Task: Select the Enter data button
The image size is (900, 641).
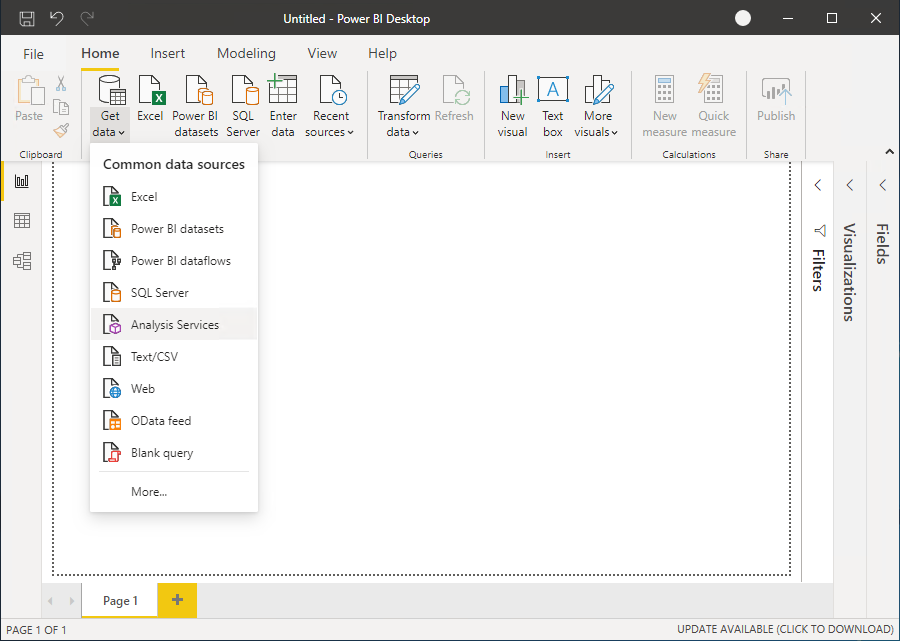Action: pyautogui.click(x=283, y=105)
